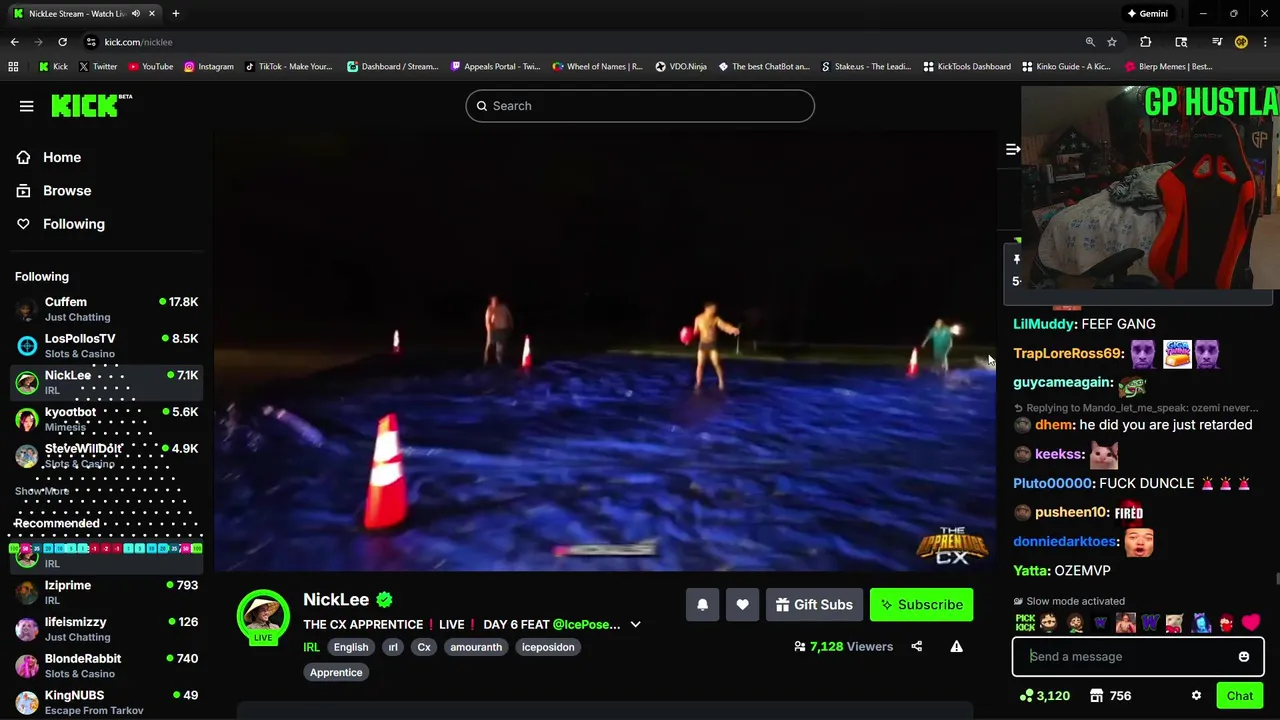The height and width of the screenshot is (720, 1280).
Task: Bookmark this page with star icon
Action: 1112,42
